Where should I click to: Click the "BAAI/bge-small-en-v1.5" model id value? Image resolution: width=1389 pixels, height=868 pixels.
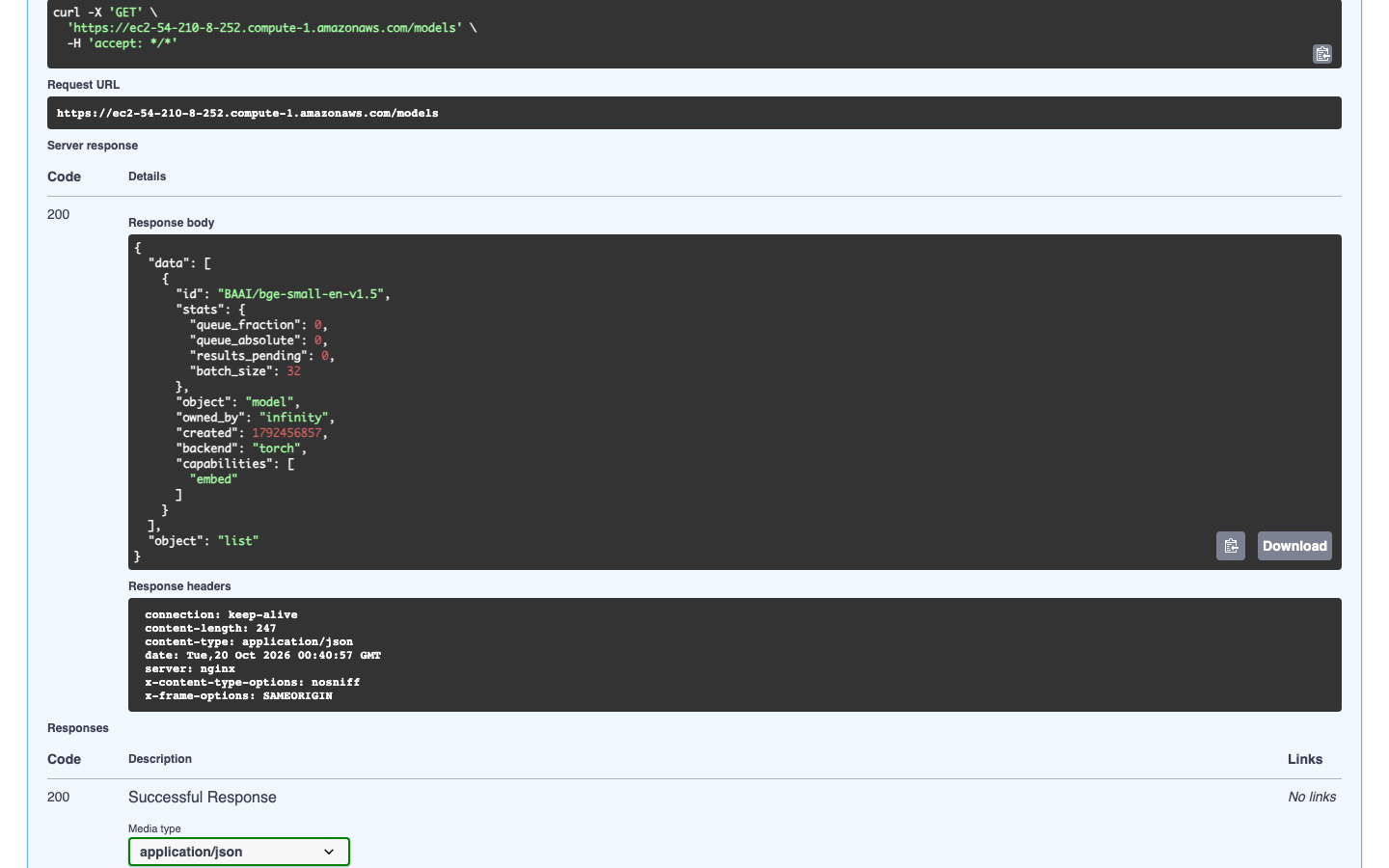pyautogui.click(x=301, y=294)
